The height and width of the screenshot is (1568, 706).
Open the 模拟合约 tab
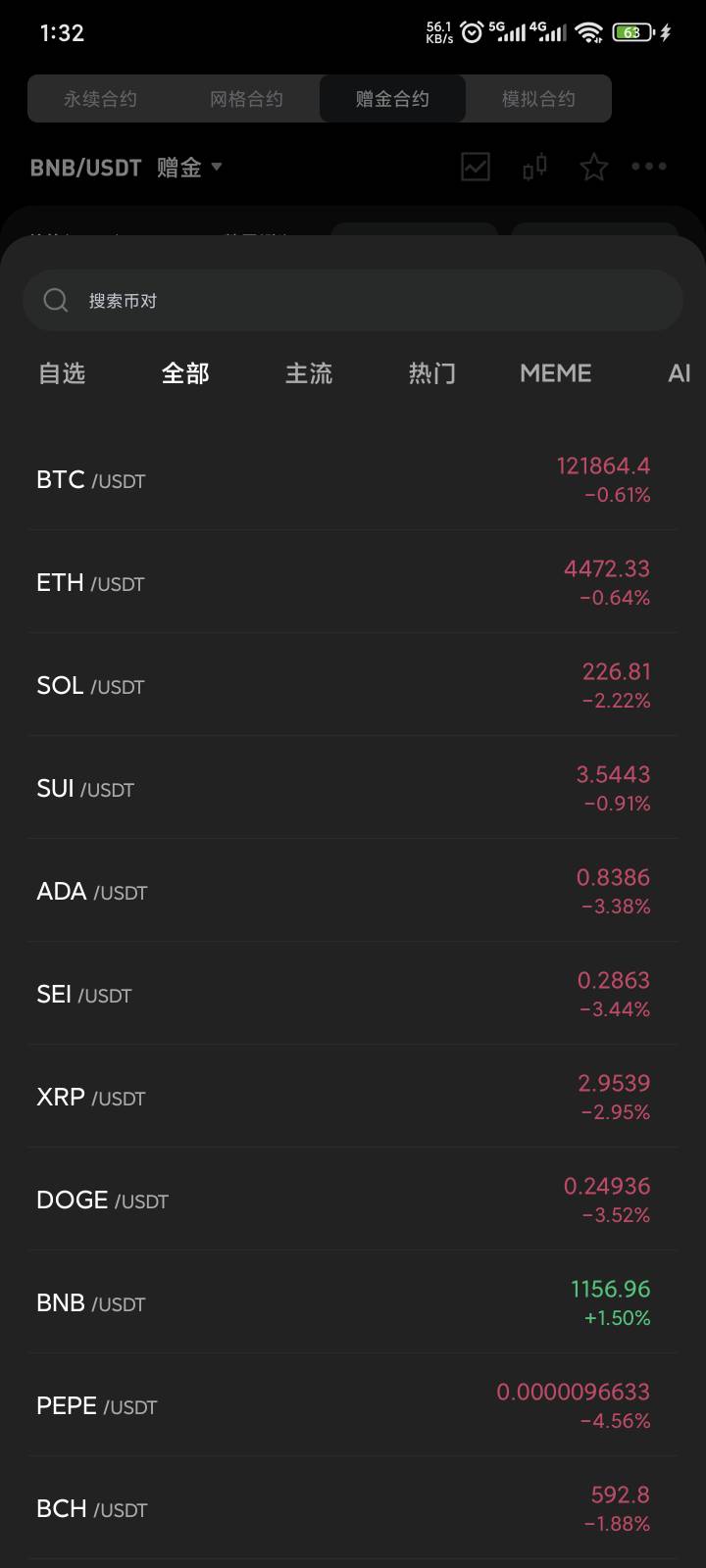(538, 99)
